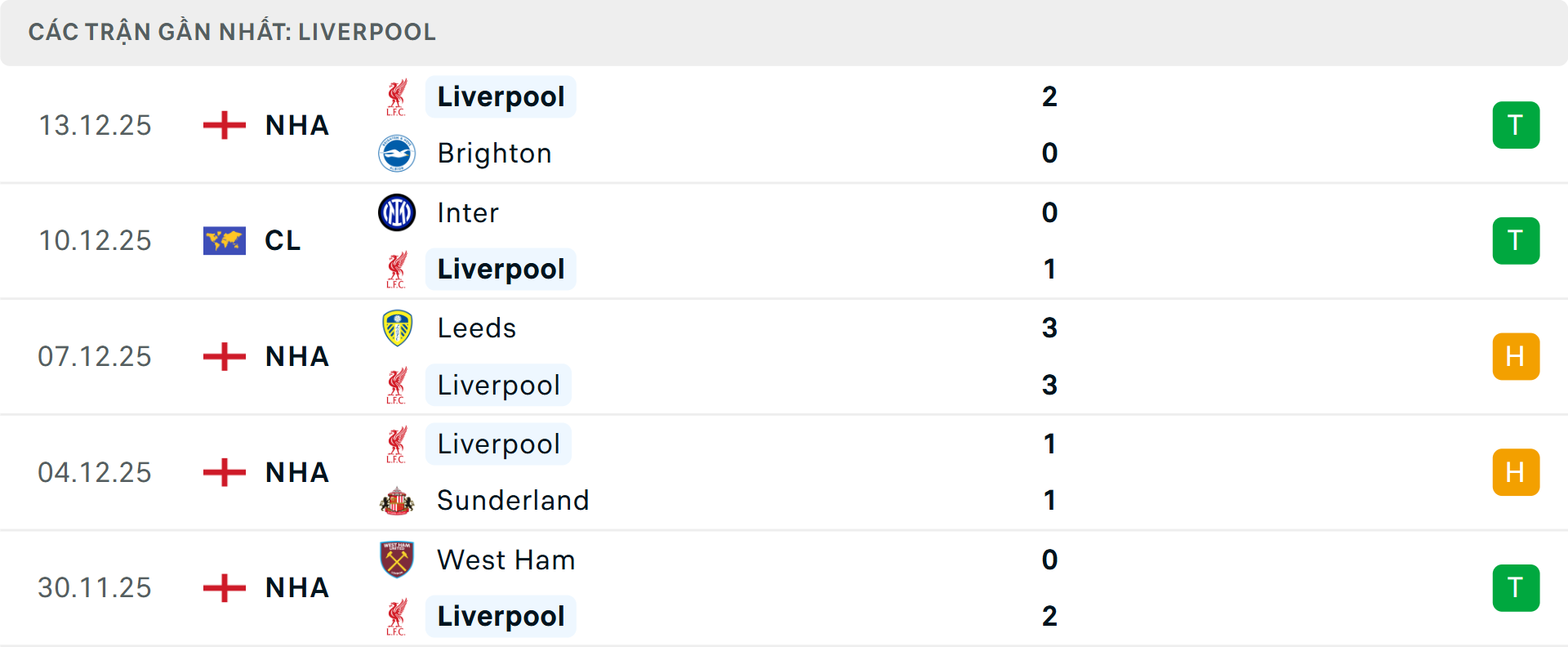1568x647 pixels.
Task: Click the Liverpool club crest
Action: (397, 96)
